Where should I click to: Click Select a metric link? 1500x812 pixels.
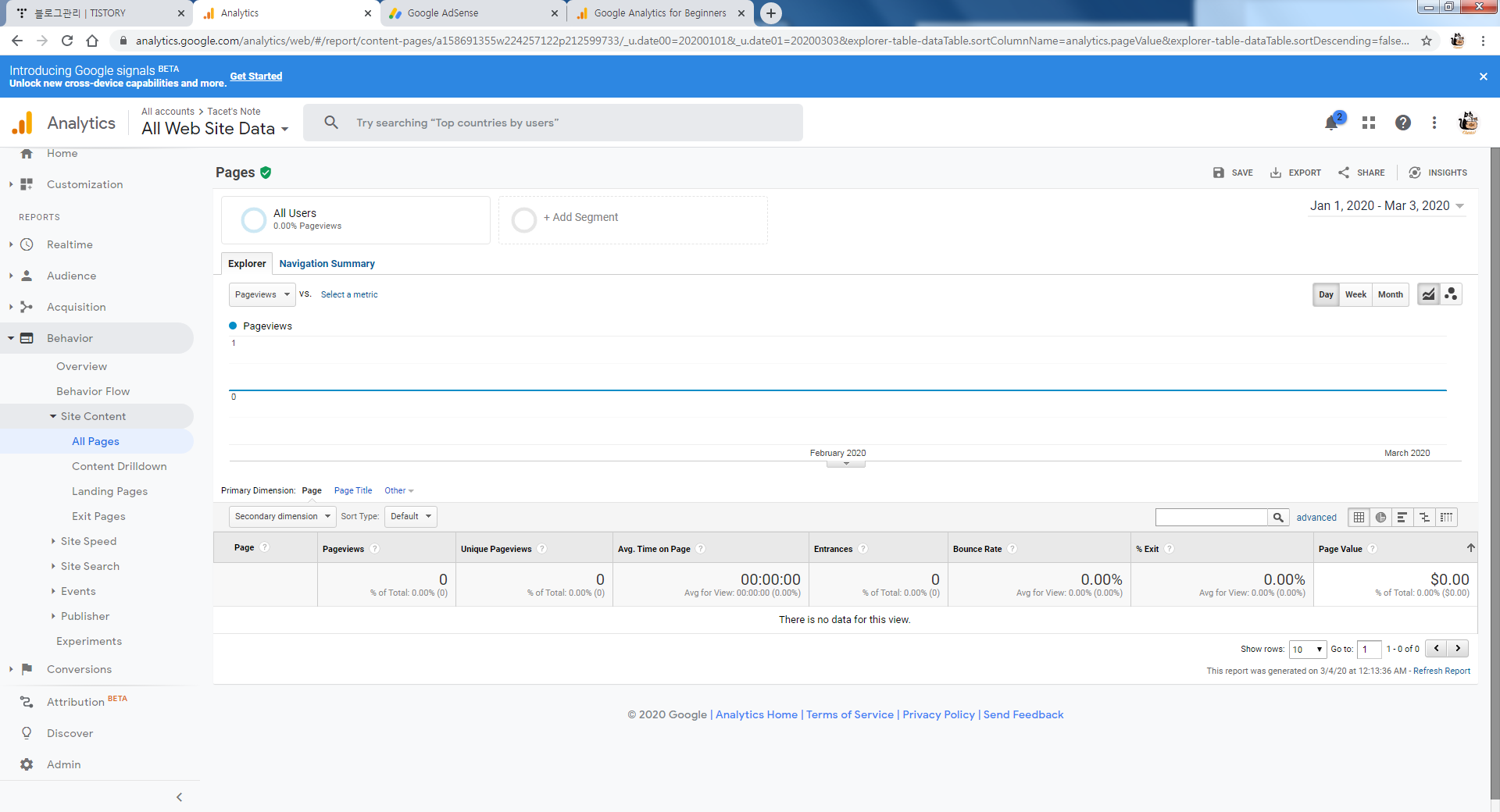tap(348, 294)
